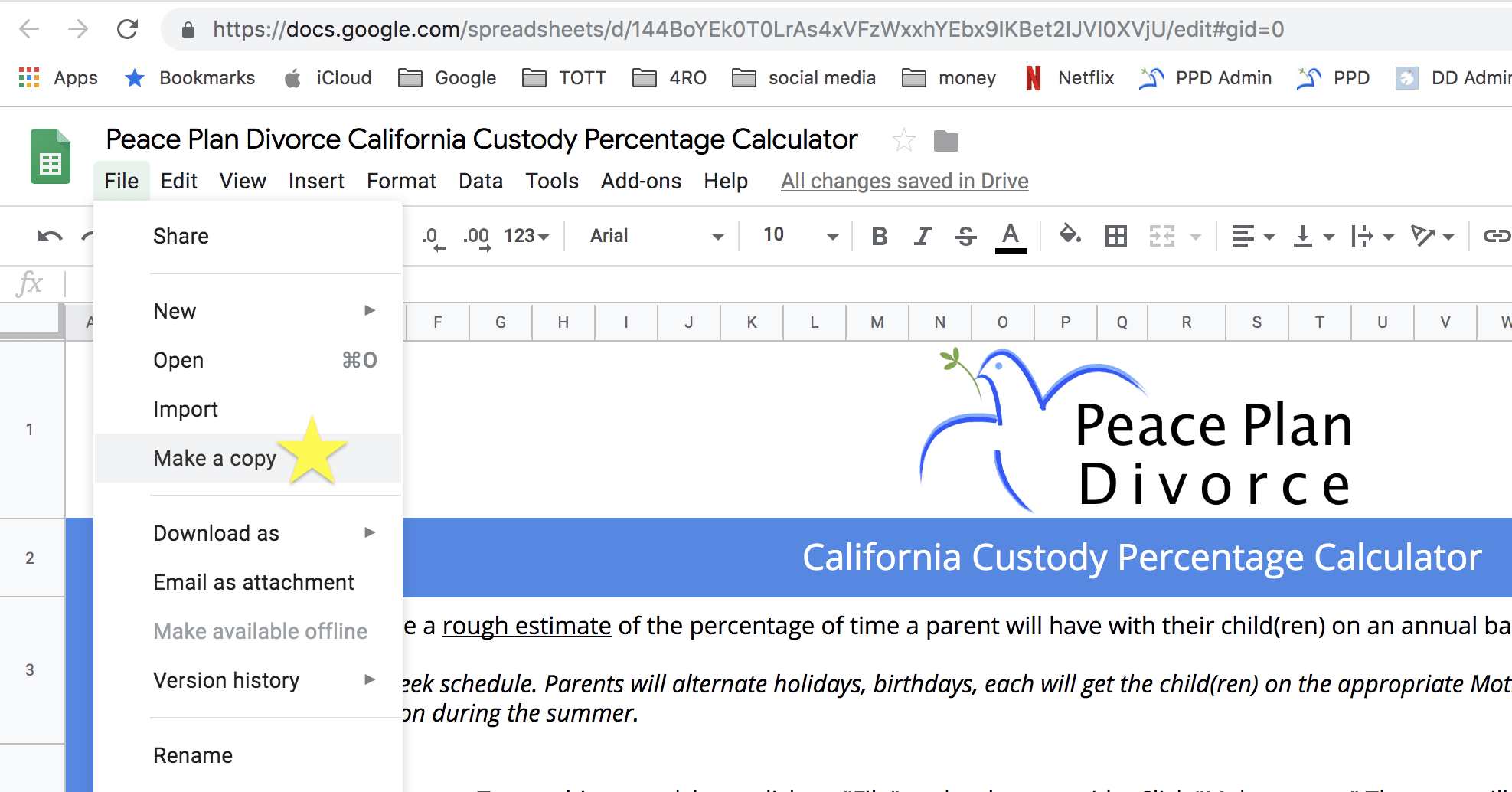Open the iCloud bookmark
Screen dimensions: 1512x792
click(328, 78)
